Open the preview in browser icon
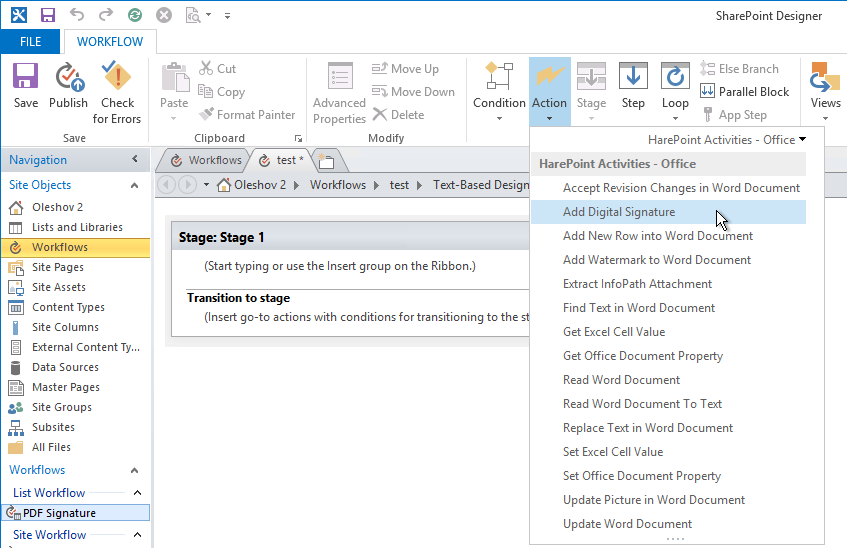This screenshot has height=548, width=847. tap(193, 15)
